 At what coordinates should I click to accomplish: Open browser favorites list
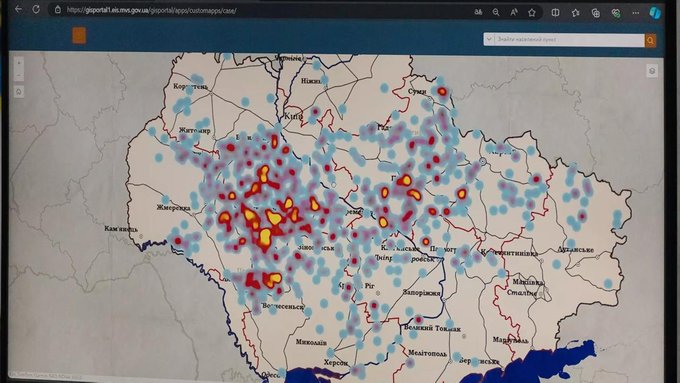(575, 13)
